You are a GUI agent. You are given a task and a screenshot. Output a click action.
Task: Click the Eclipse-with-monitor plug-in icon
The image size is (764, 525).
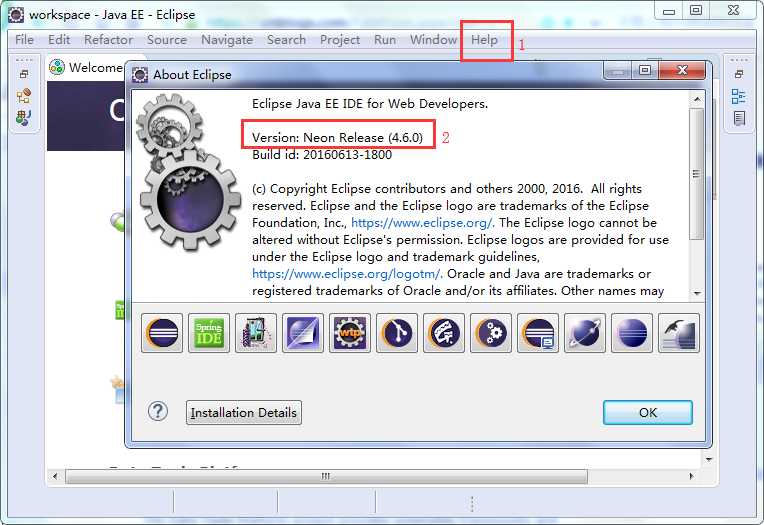tap(538, 333)
